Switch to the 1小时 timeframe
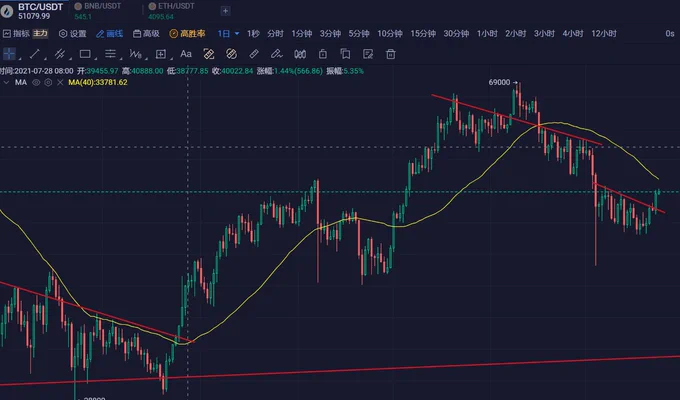The height and width of the screenshot is (400, 680). pos(487,33)
